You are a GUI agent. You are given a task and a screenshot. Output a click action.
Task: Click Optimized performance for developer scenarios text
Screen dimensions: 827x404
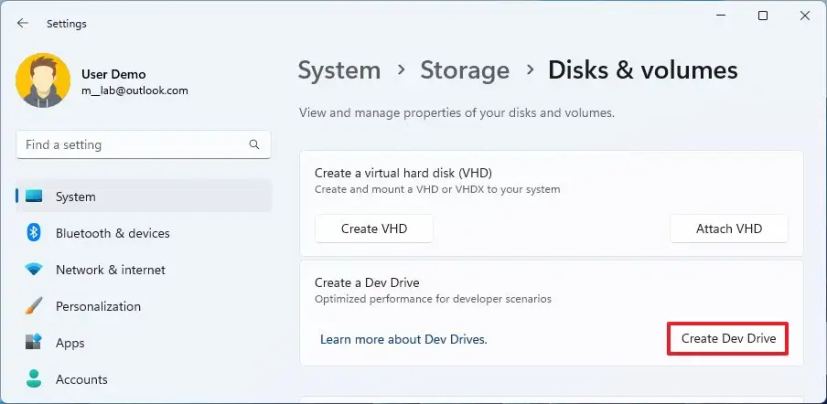tap(433, 299)
